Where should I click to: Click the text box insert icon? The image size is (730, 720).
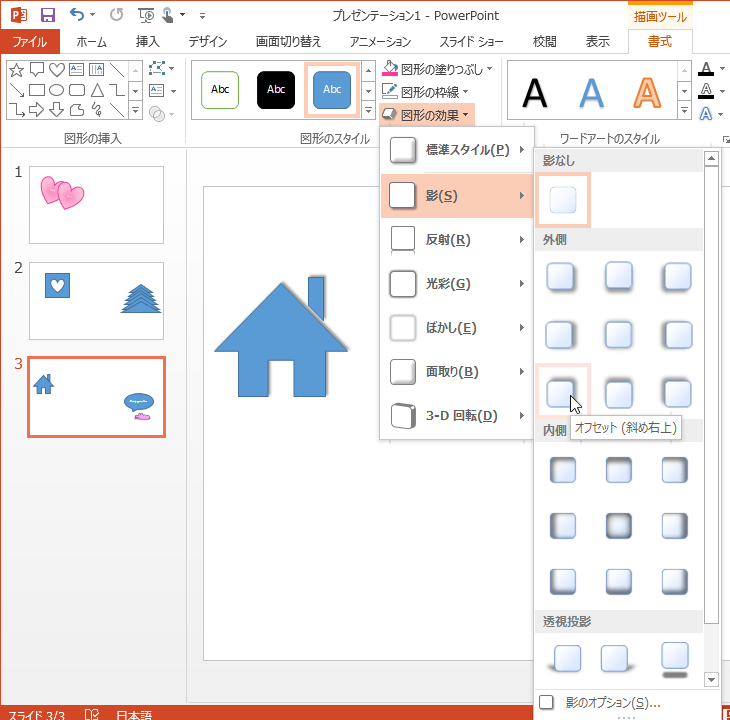[157, 90]
